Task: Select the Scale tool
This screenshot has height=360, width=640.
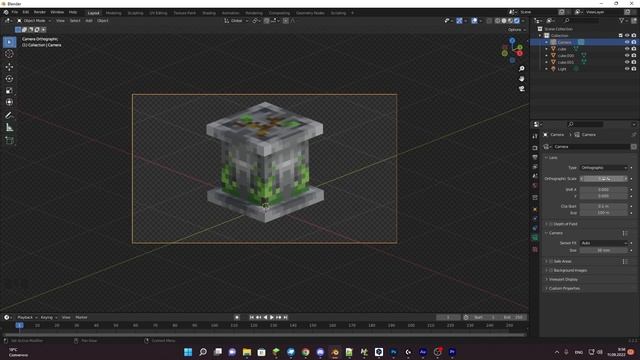Action: 9,90
